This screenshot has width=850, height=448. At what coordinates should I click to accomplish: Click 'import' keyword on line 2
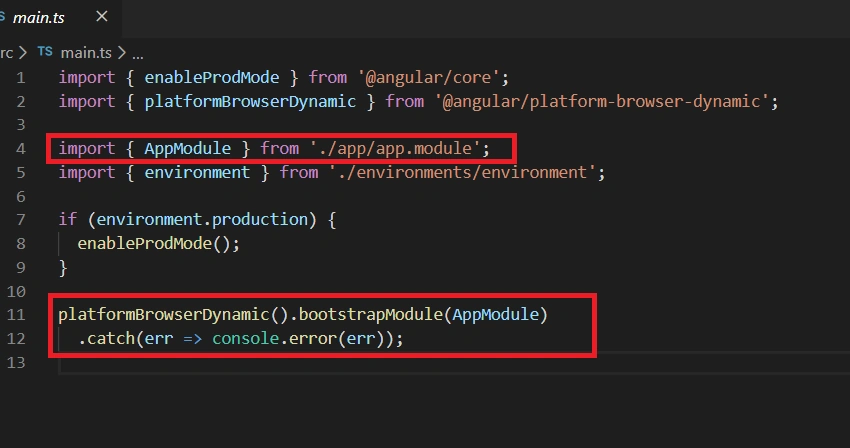pyautogui.click(x=87, y=101)
